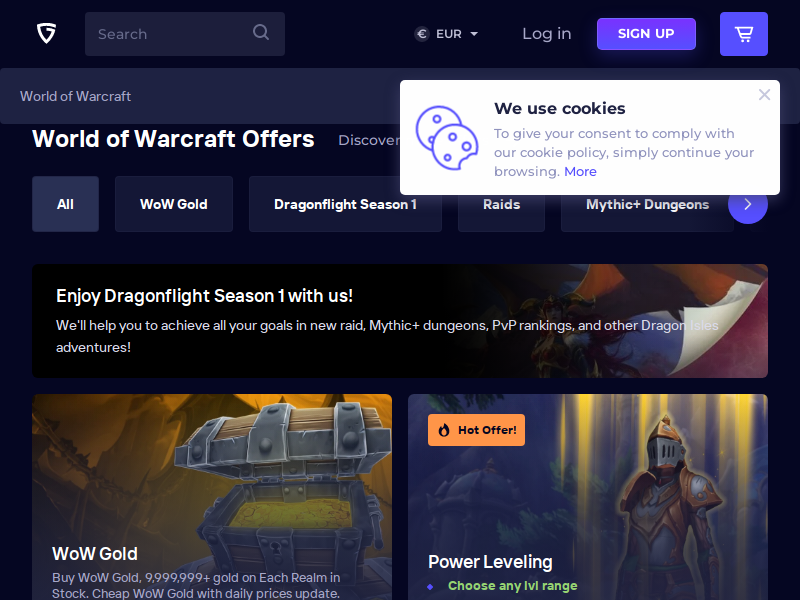Click the cookie illustration icon

pos(447,138)
